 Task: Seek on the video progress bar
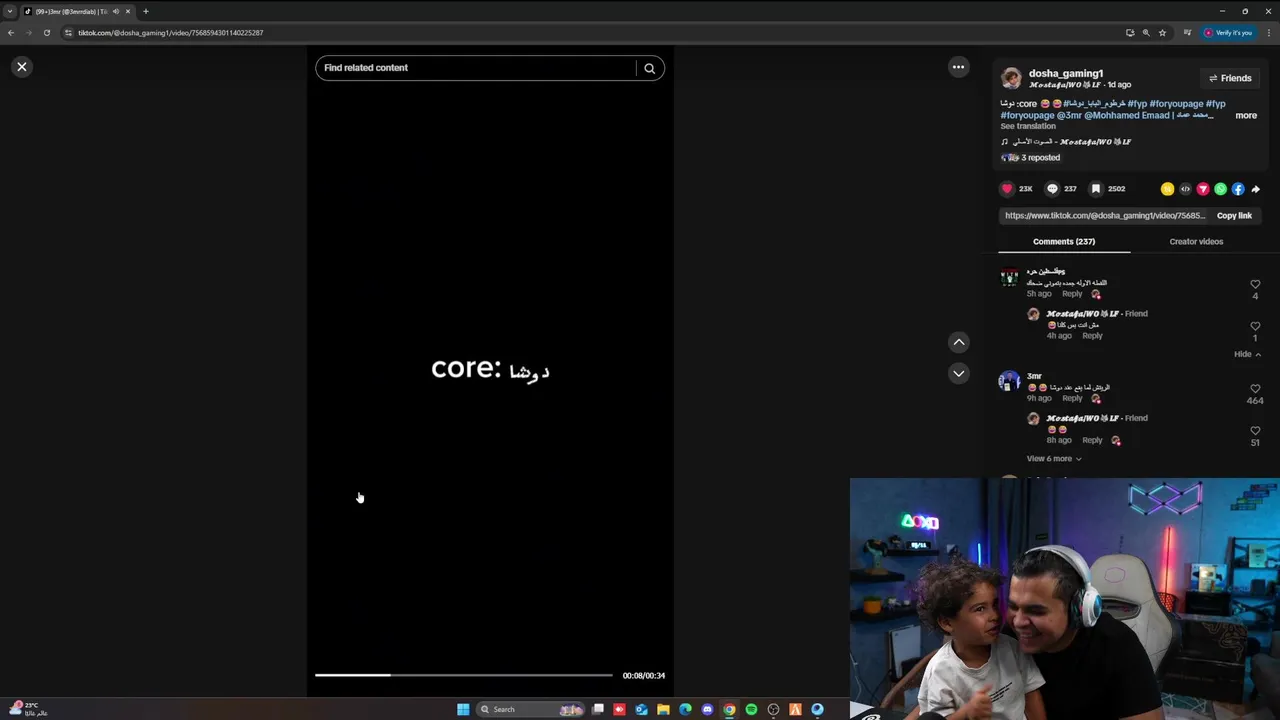(x=464, y=675)
